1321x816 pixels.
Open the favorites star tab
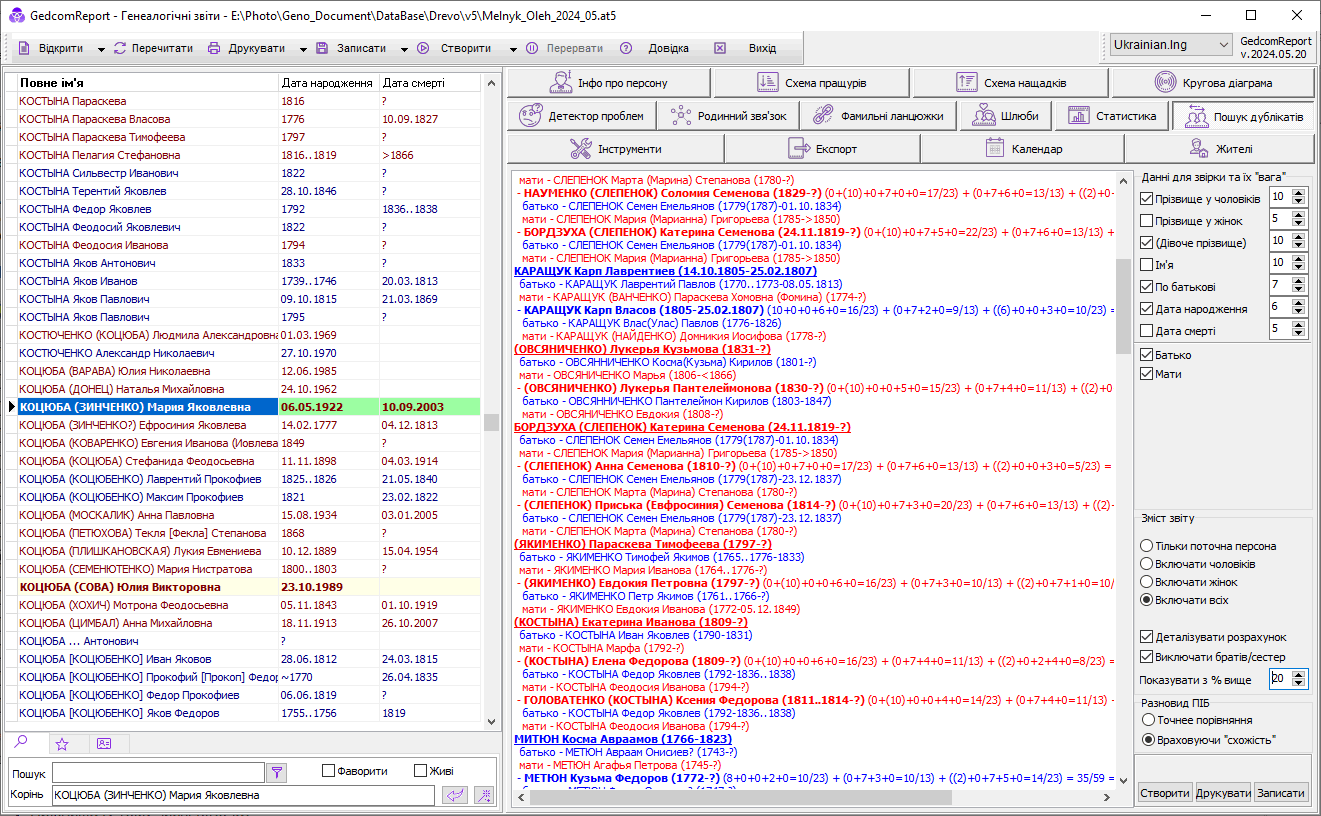62,743
